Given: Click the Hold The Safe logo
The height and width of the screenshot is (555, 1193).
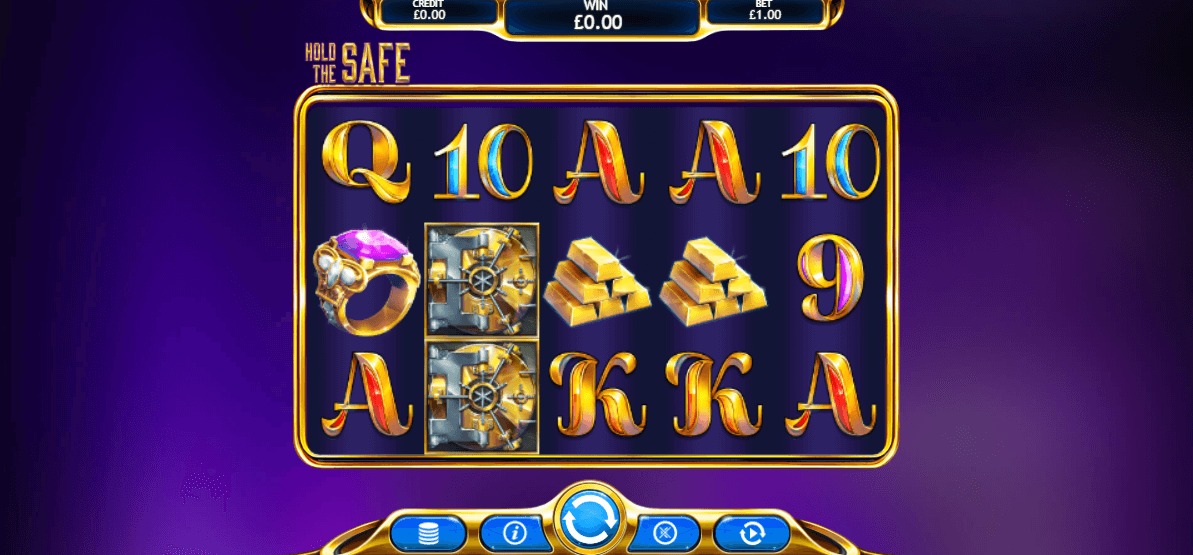Looking at the screenshot, I should (x=358, y=62).
